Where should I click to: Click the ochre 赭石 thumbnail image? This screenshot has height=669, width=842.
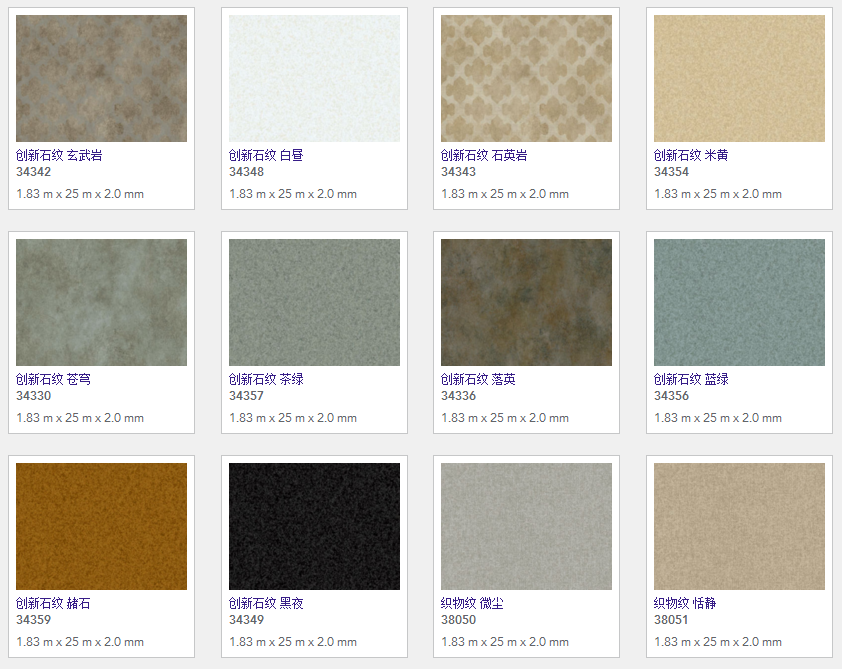point(101,526)
